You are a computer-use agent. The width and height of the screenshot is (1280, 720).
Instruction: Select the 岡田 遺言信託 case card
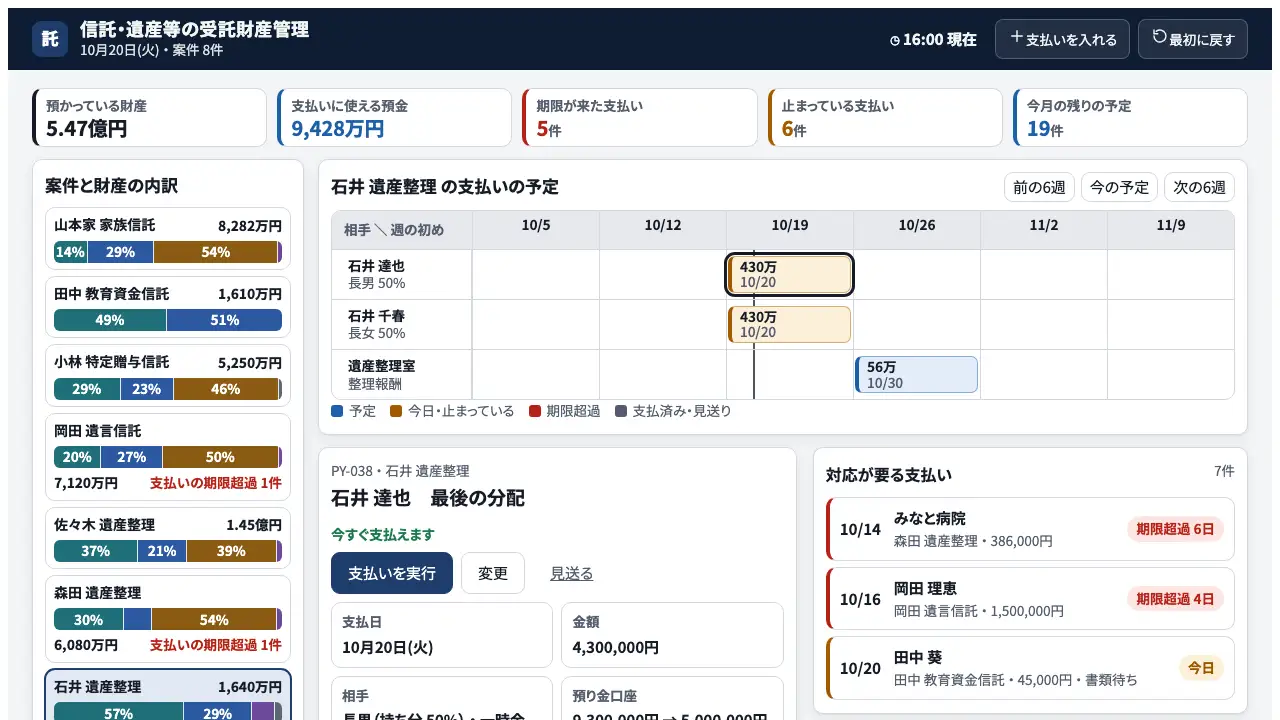click(168, 457)
